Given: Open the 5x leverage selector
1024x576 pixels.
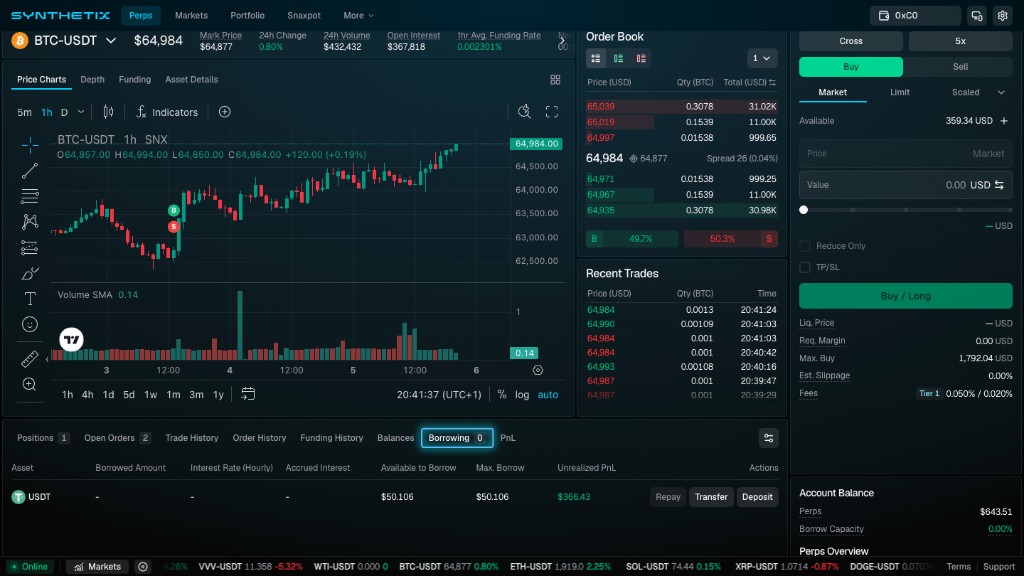Looking at the screenshot, I should [960, 40].
